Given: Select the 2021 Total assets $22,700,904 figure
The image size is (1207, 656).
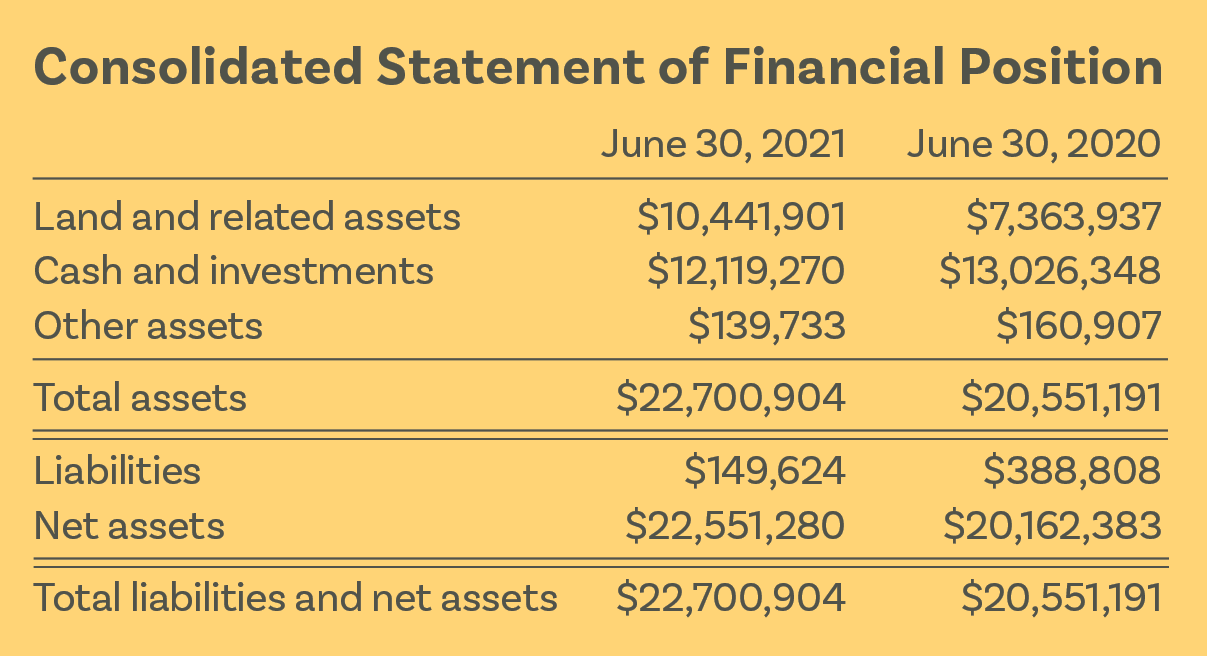Looking at the screenshot, I should 731,398.
